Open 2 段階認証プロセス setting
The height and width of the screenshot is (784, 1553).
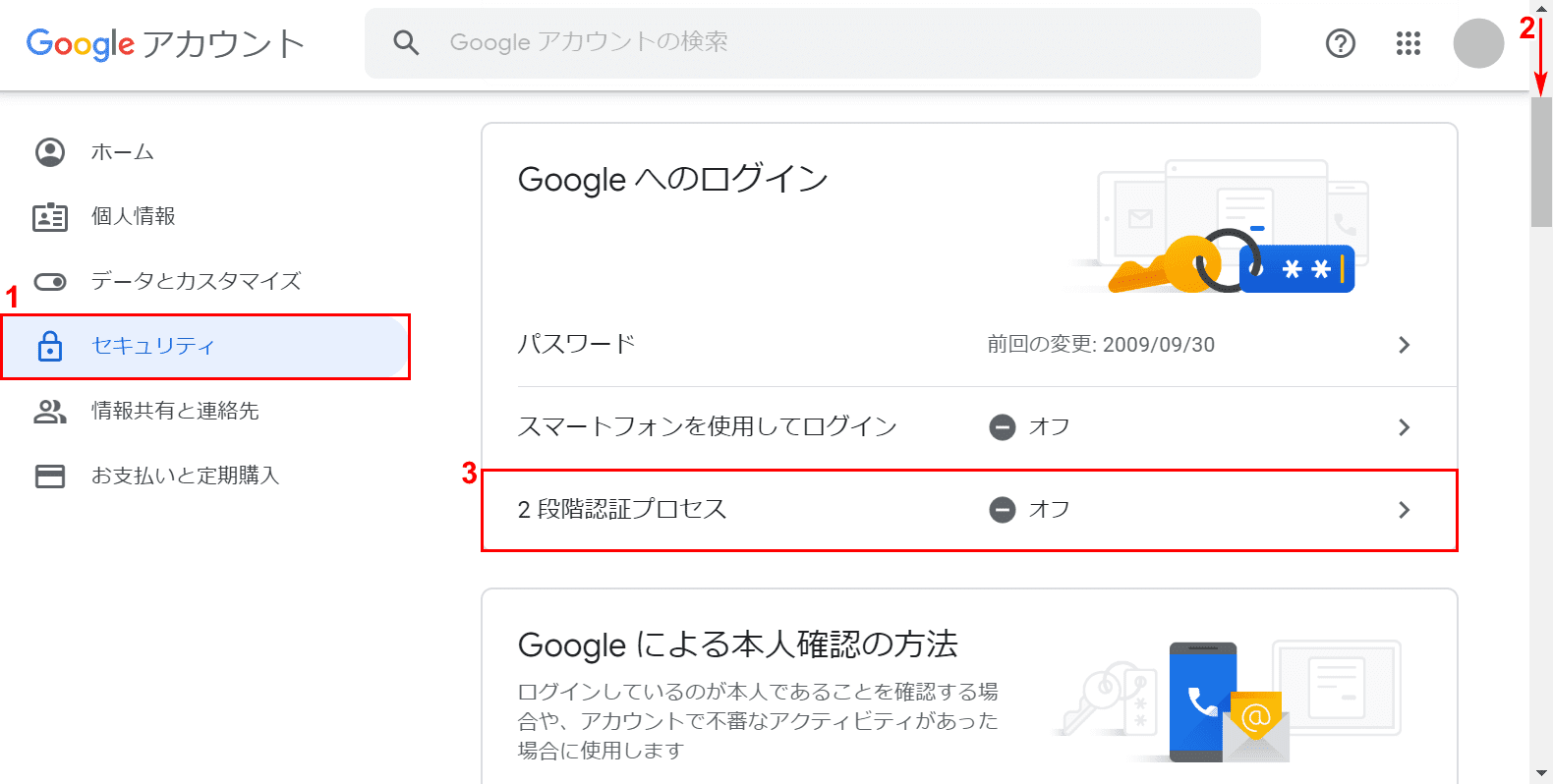pyautogui.click(x=969, y=510)
